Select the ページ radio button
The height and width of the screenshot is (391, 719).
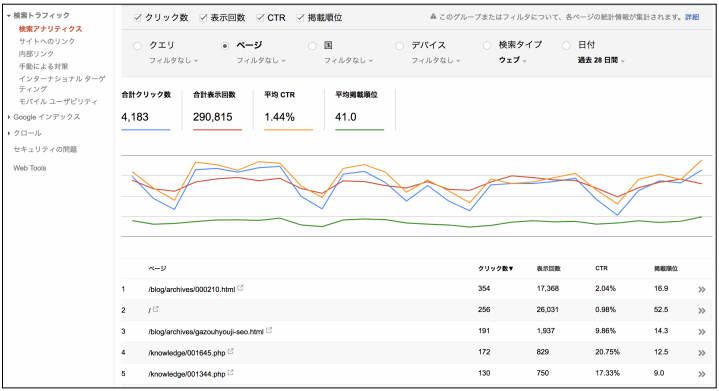pyautogui.click(x=225, y=46)
